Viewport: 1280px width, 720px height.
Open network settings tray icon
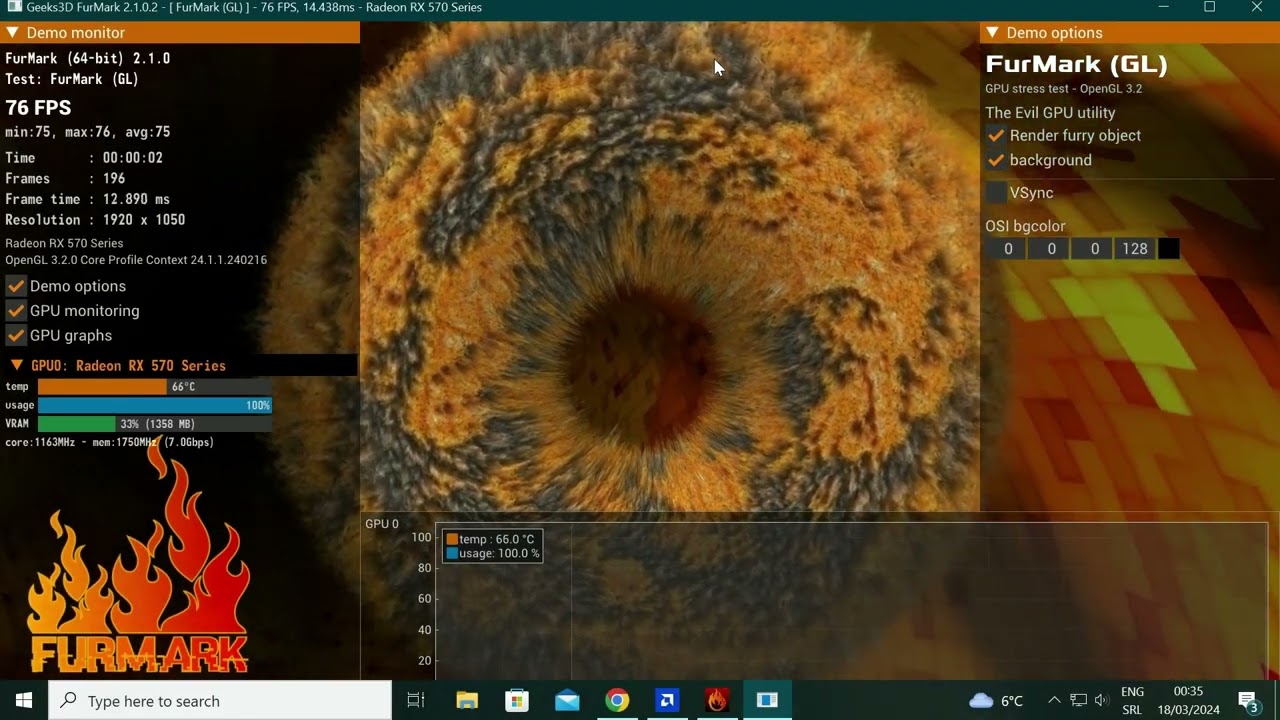tap(1078, 701)
